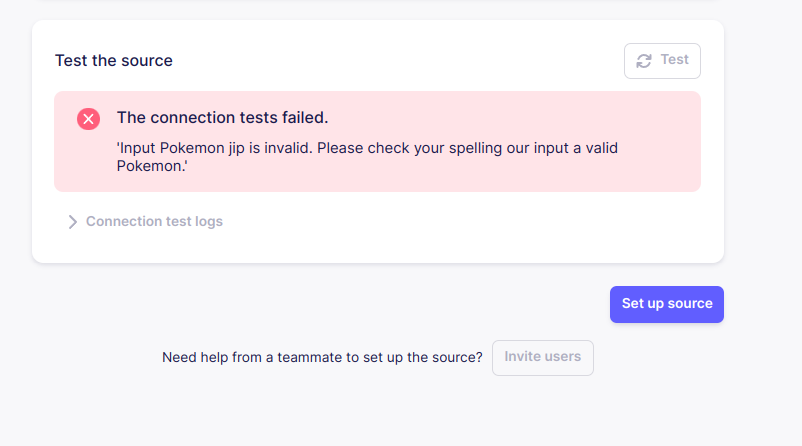Click the word 'Pokemon.' on the second error line
The height and width of the screenshot is (446, 802).
coord(152,166)
